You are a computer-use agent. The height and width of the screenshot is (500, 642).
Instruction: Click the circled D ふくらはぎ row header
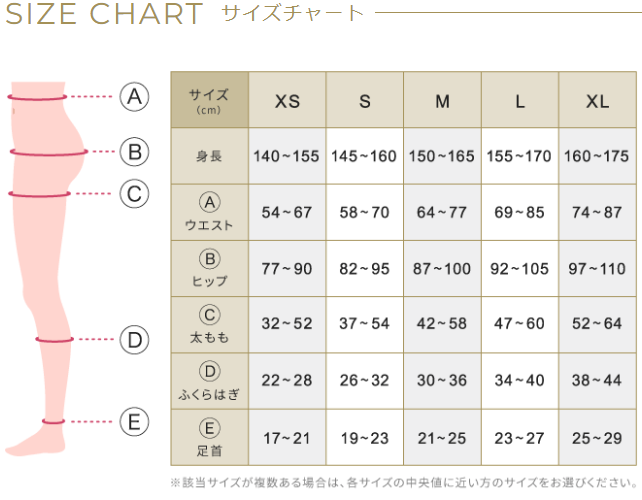(209, 380)
